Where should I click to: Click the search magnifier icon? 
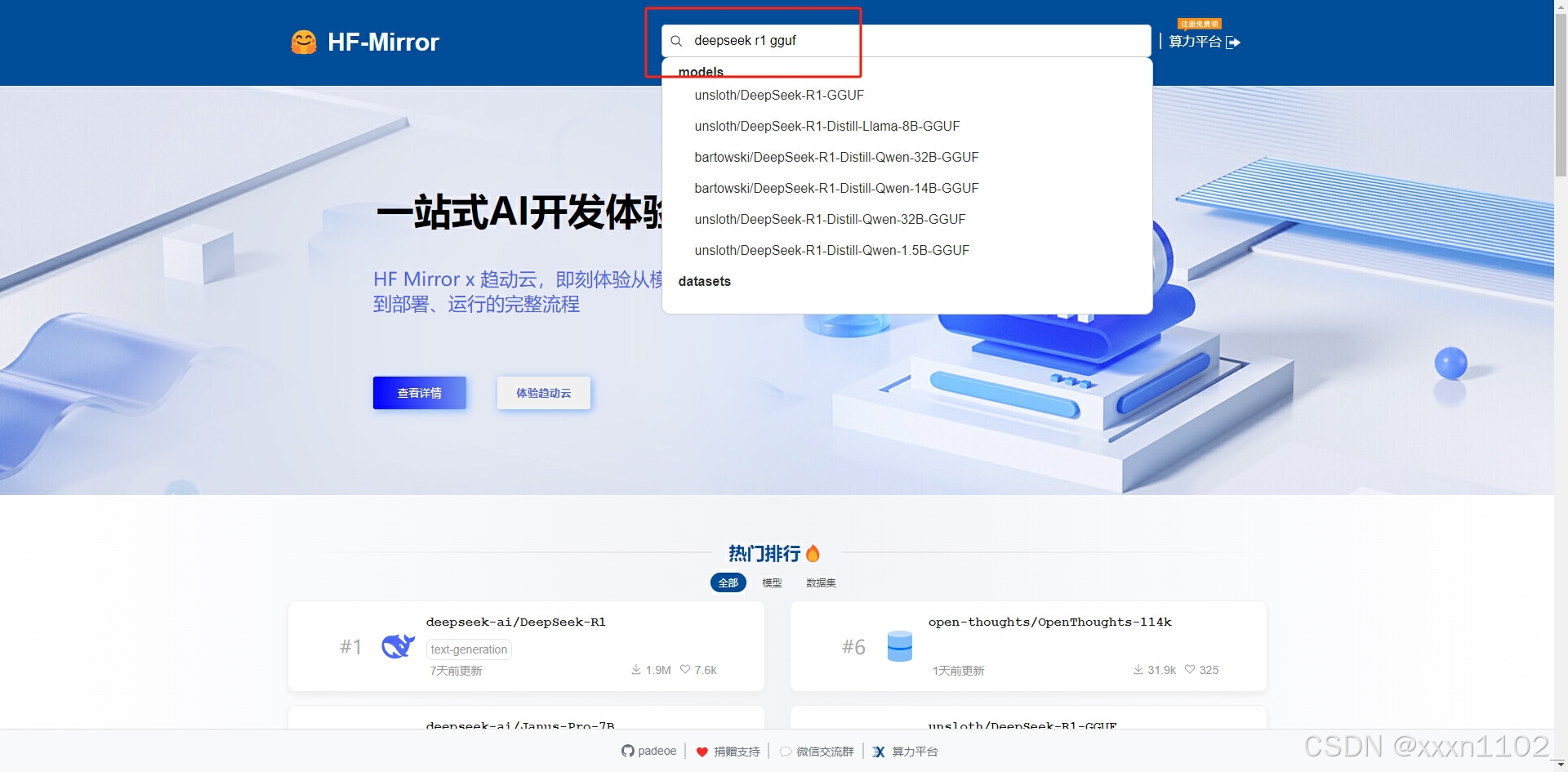click(x=676, y=41)
